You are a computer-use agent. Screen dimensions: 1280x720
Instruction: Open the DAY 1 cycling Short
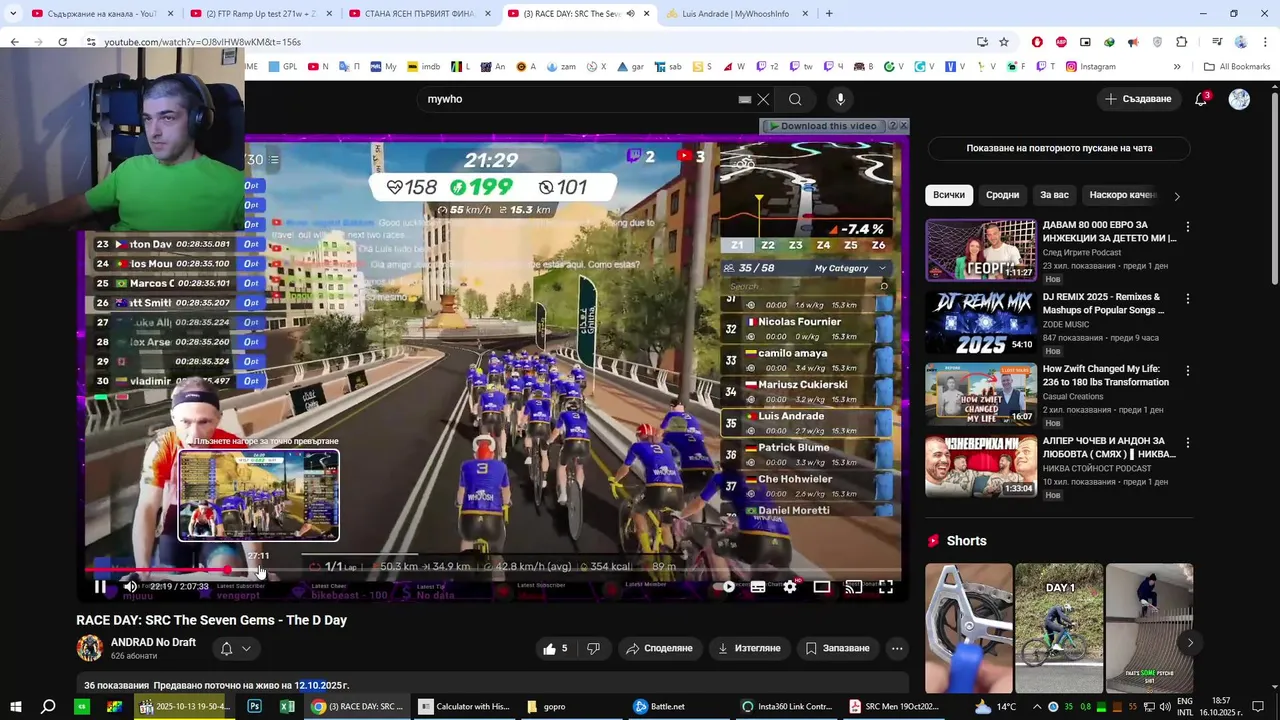[x=1059, y=628]
